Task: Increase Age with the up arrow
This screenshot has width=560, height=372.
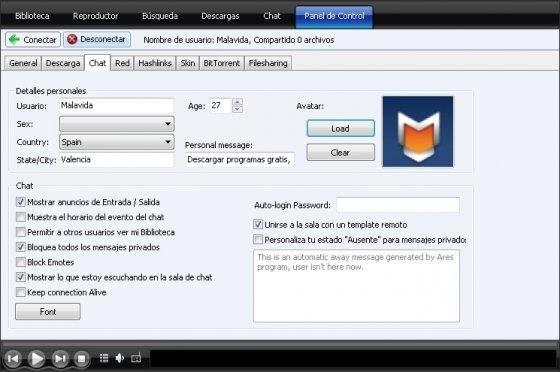Action: click(x=238, y=101)
